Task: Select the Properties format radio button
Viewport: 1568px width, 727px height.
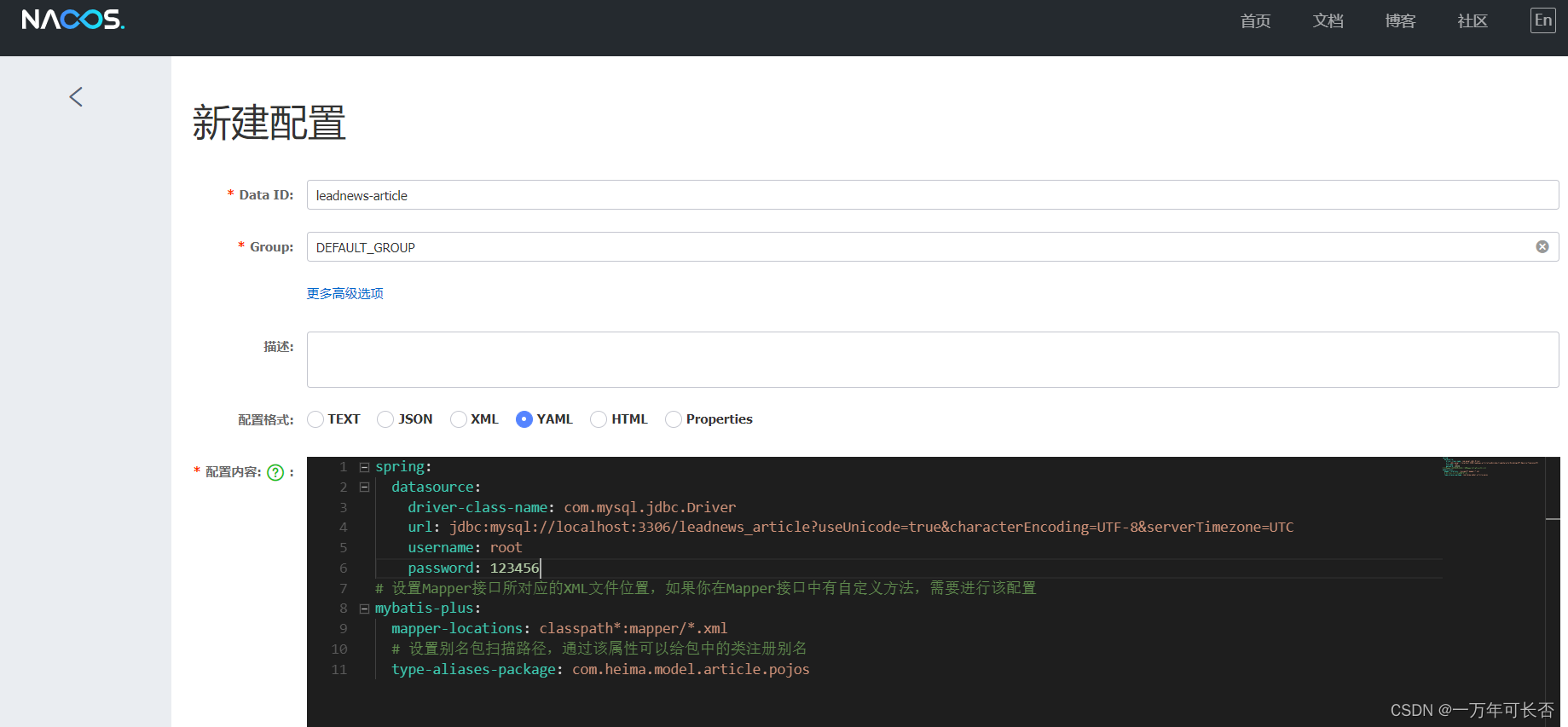Action: point(674,419)
